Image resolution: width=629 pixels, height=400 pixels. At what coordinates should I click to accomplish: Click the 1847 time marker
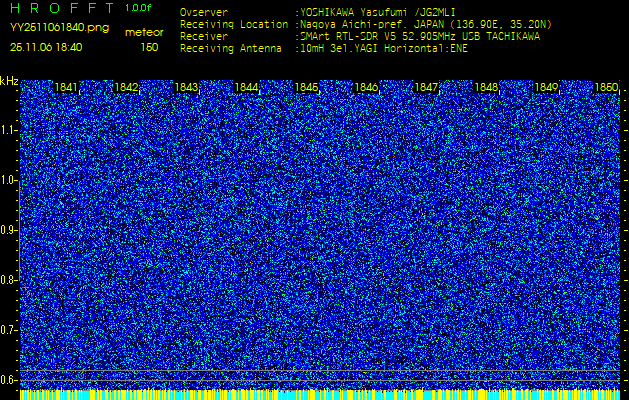[x=426, y=87]
